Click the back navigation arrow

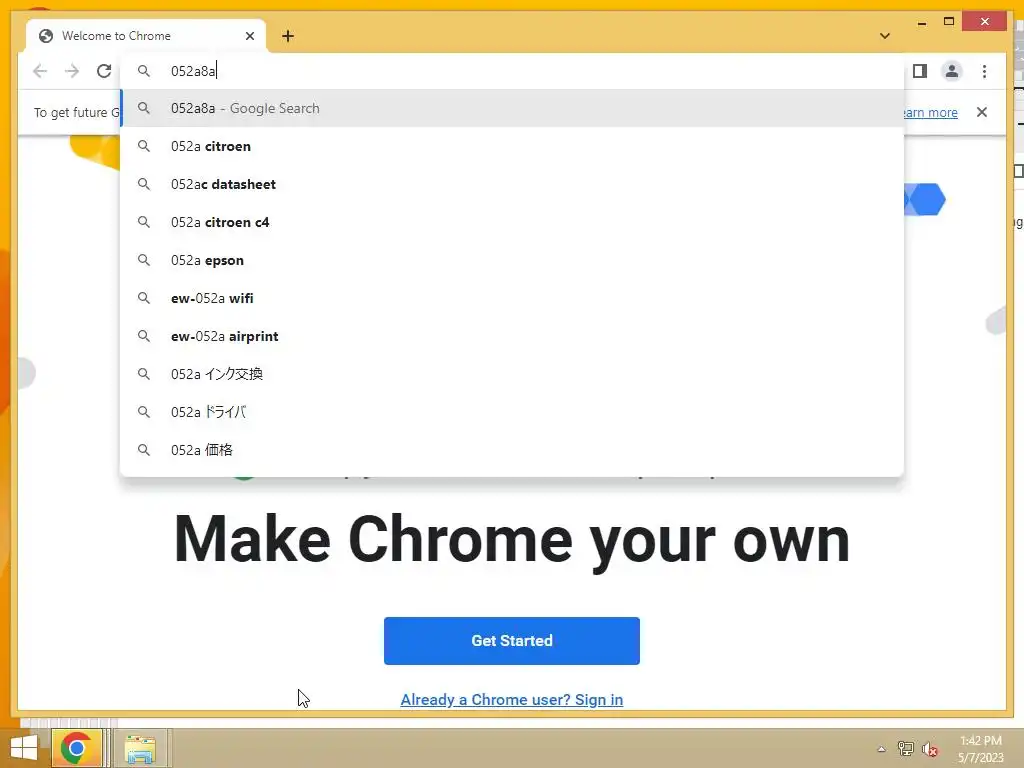point(40,71)
